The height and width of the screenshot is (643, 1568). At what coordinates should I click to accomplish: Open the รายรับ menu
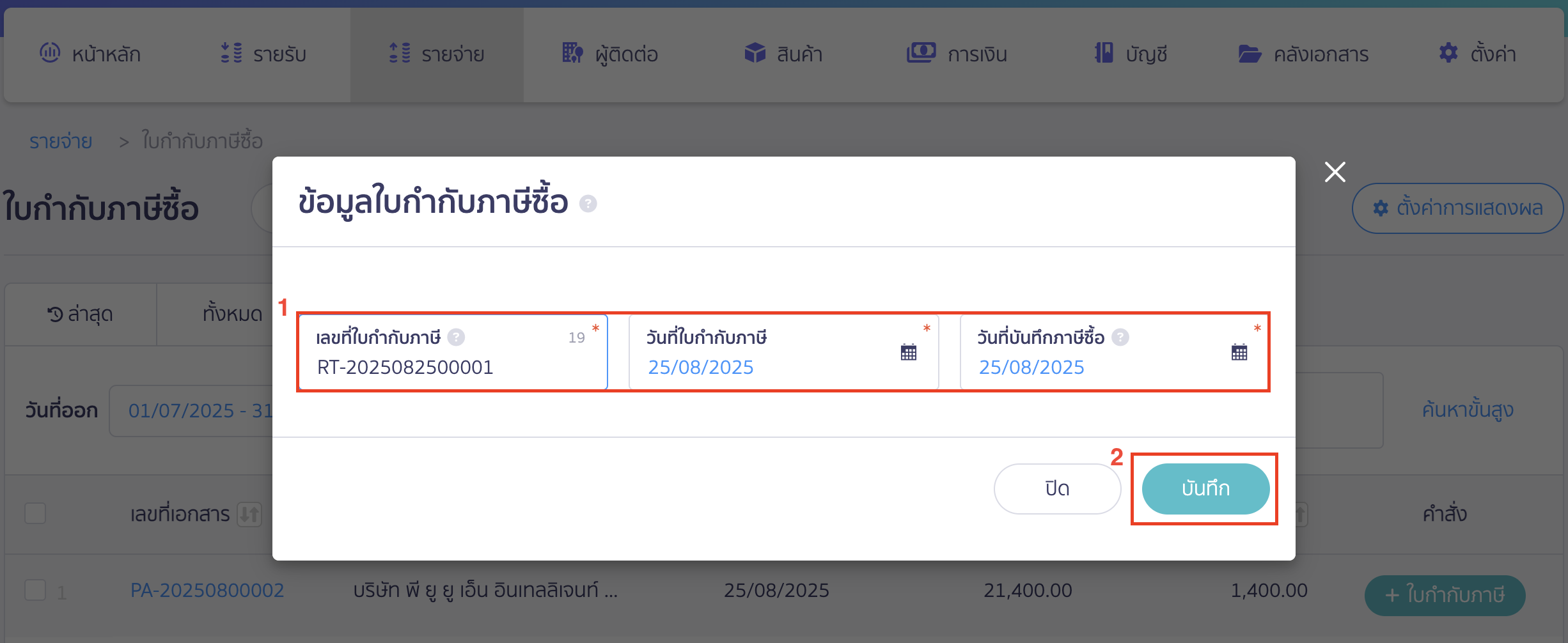tap(263, 54)
